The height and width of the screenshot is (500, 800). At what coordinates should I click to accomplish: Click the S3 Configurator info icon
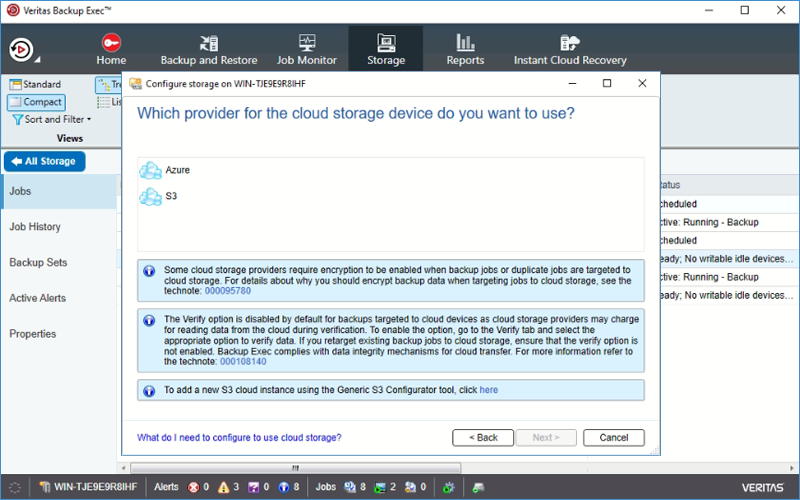click(x=149, y=391)
